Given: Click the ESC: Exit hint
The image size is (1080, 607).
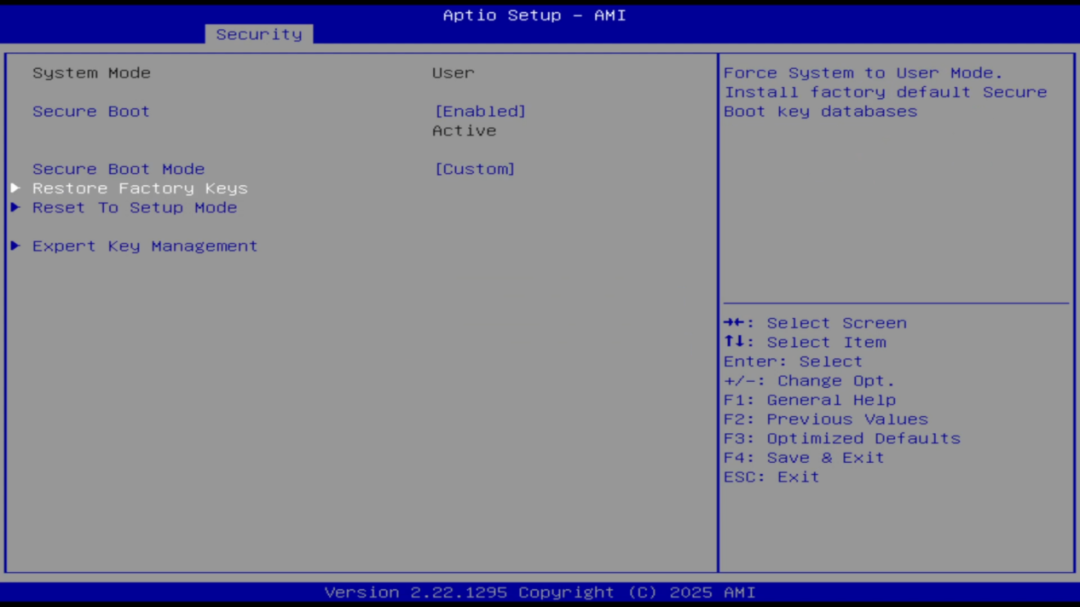Looking at the screenshot, I should point(771,477).
